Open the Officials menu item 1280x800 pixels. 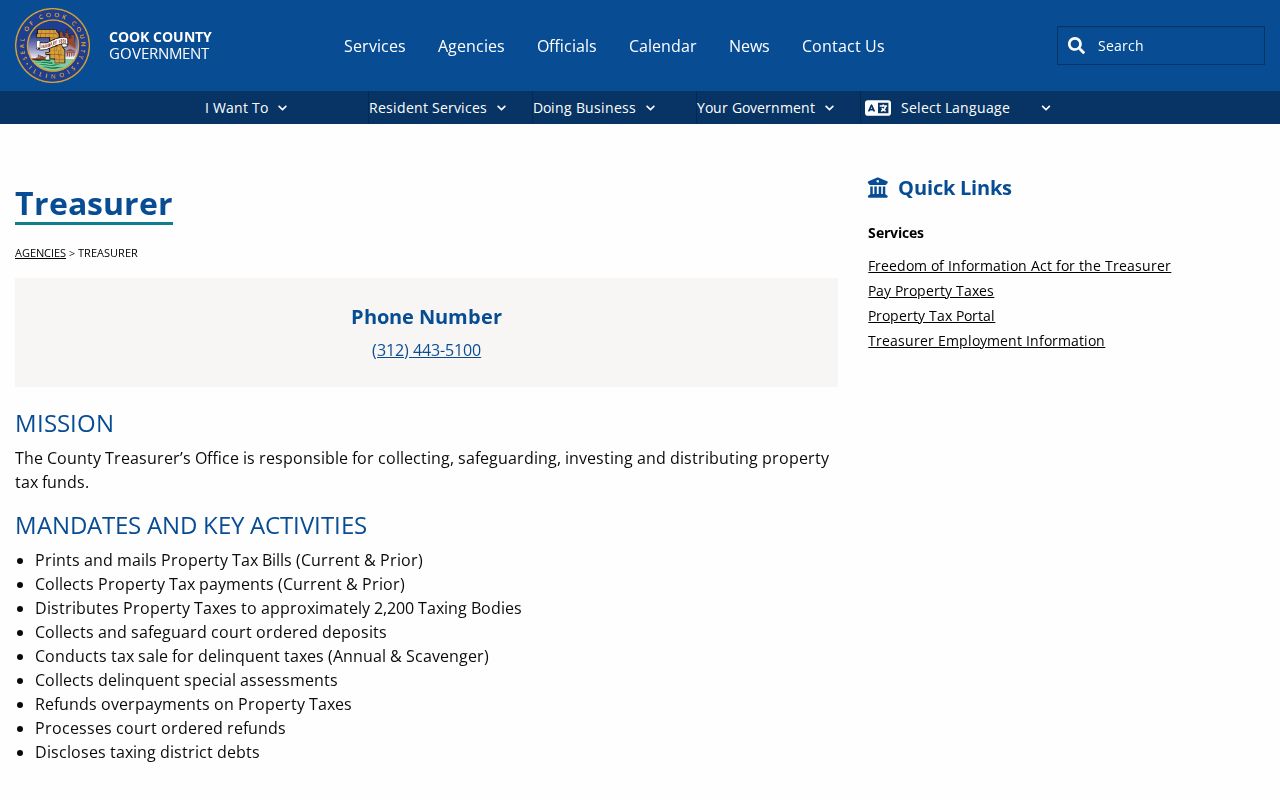coord(567,46)
